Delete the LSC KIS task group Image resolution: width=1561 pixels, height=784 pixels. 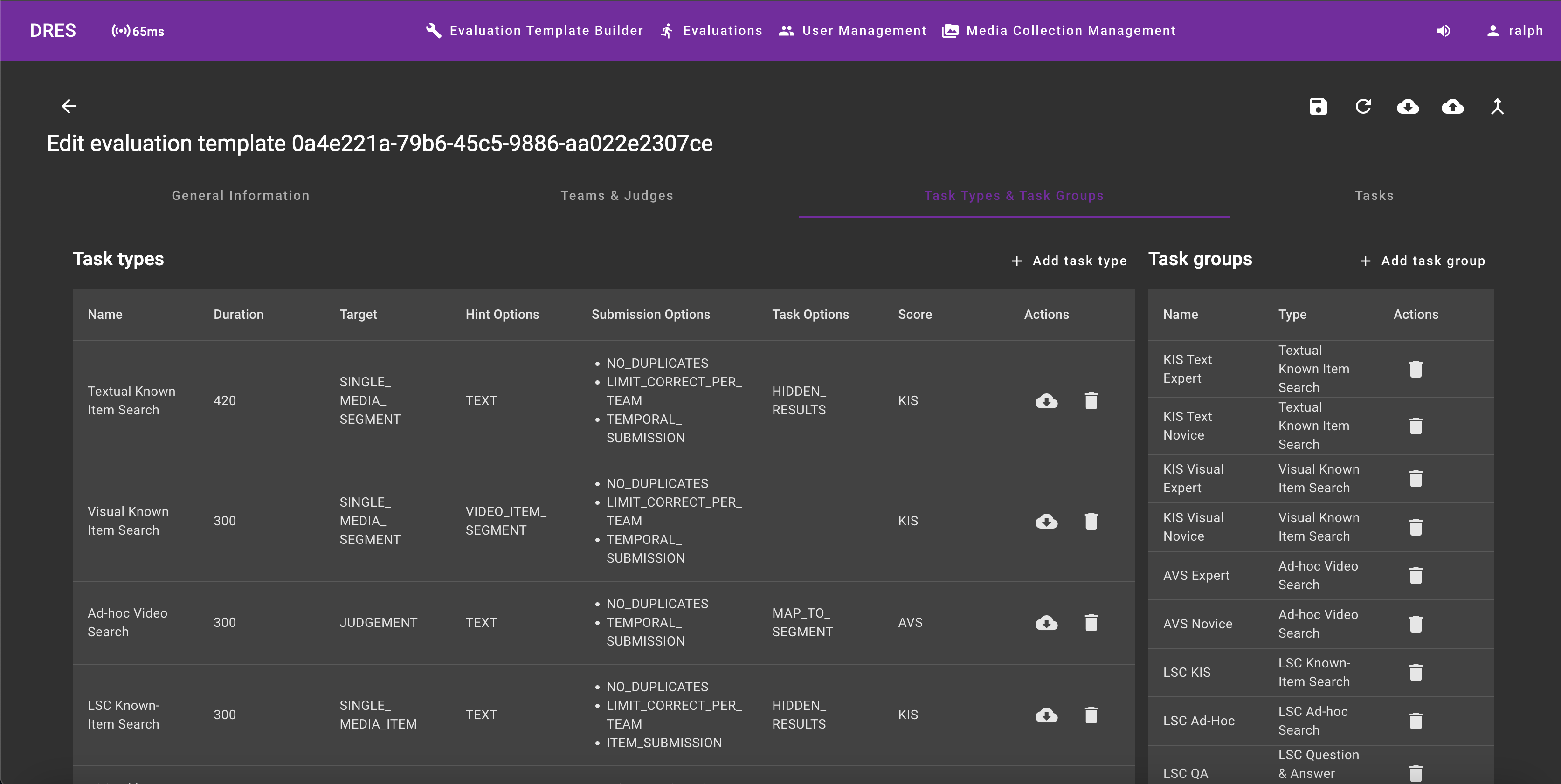point(1416,673)
